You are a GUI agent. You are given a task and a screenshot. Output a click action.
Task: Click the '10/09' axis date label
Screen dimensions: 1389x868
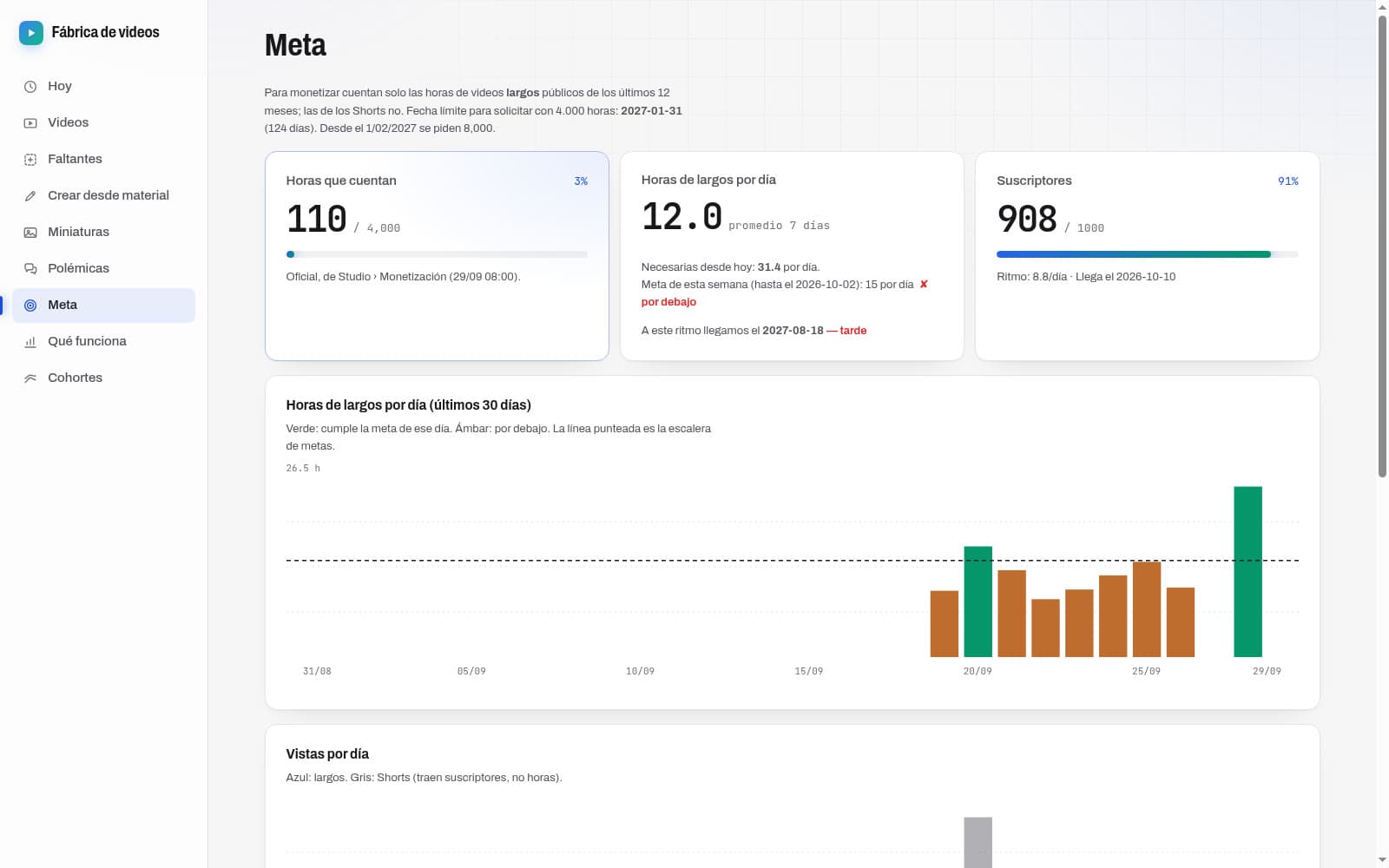pos(640,671)
